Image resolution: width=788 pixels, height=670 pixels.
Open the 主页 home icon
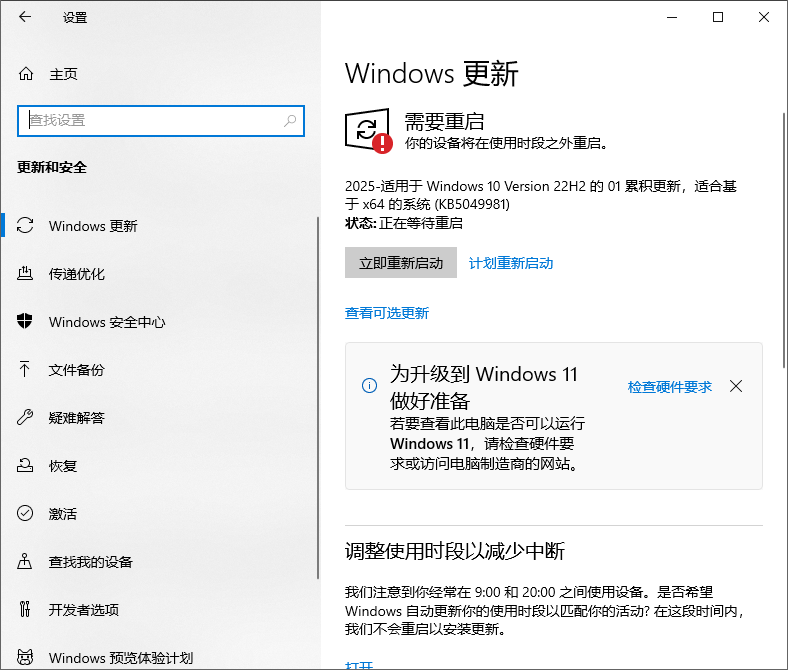click(x=26, y=74)
